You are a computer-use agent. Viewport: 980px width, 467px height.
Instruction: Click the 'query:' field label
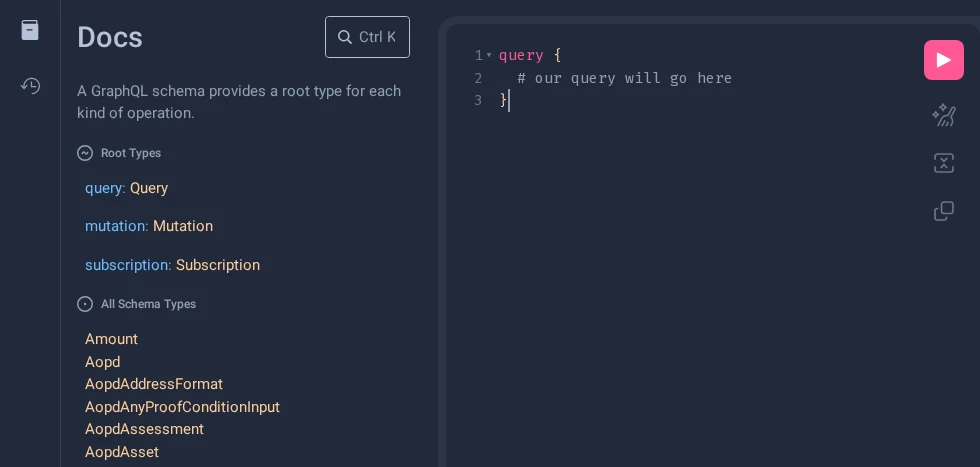(105, 188)
